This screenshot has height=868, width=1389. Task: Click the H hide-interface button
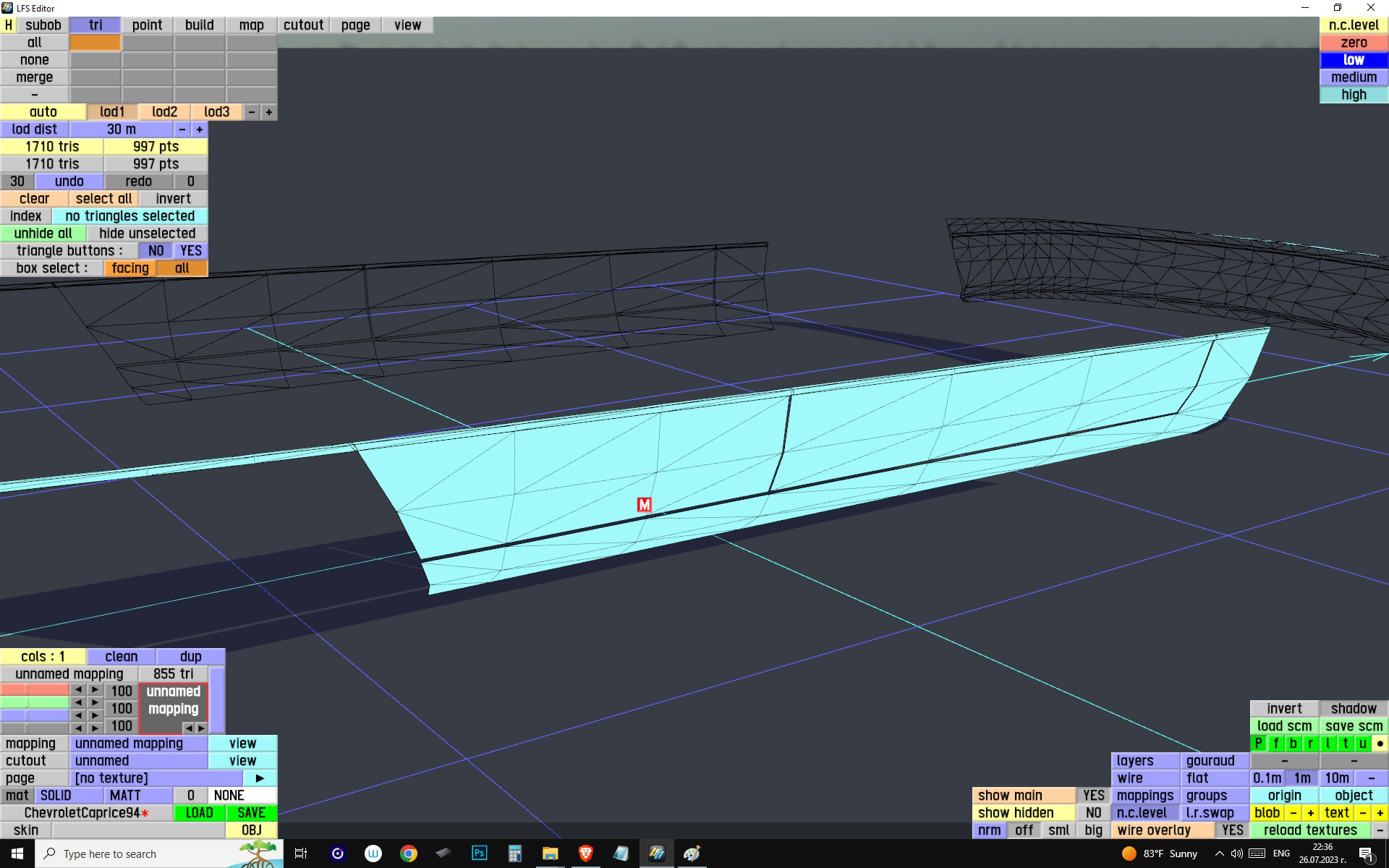(x=9, y=25)
